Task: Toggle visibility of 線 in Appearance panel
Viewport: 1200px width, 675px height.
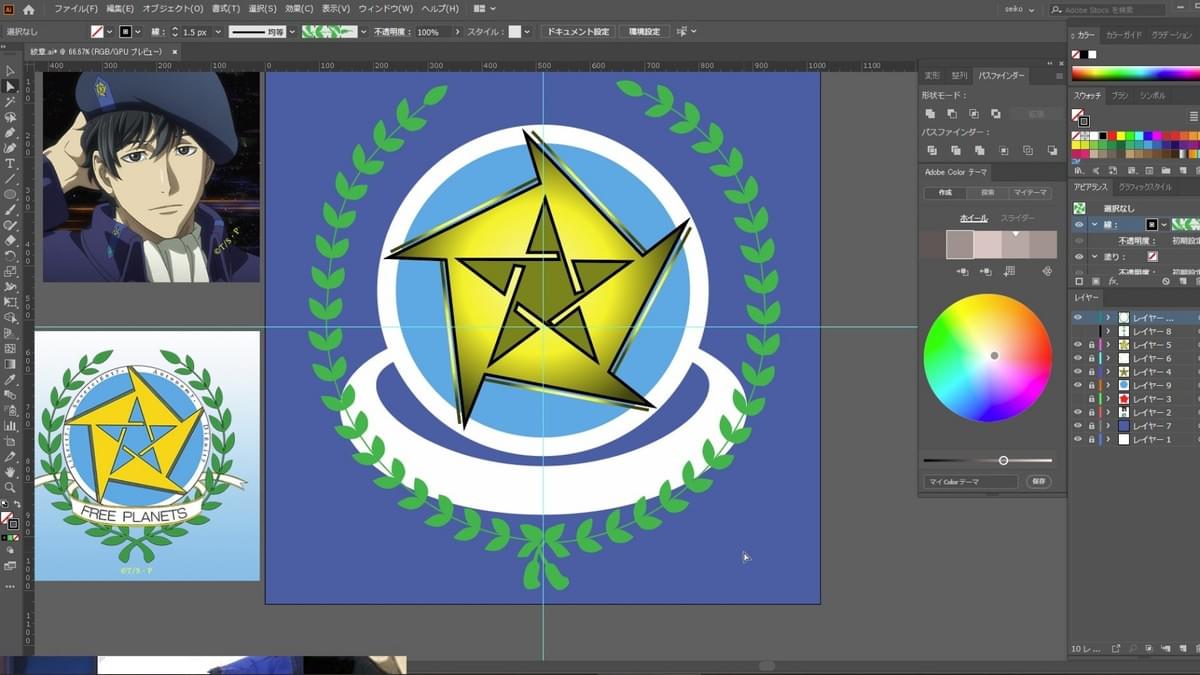Action: tap(1079, 225)
